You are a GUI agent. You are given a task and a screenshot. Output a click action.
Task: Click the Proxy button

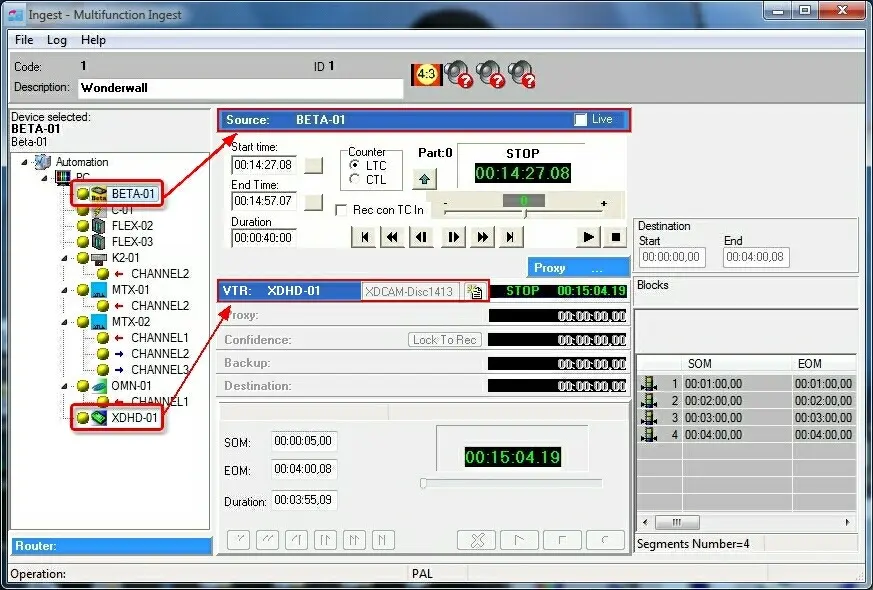pos(578,268)
